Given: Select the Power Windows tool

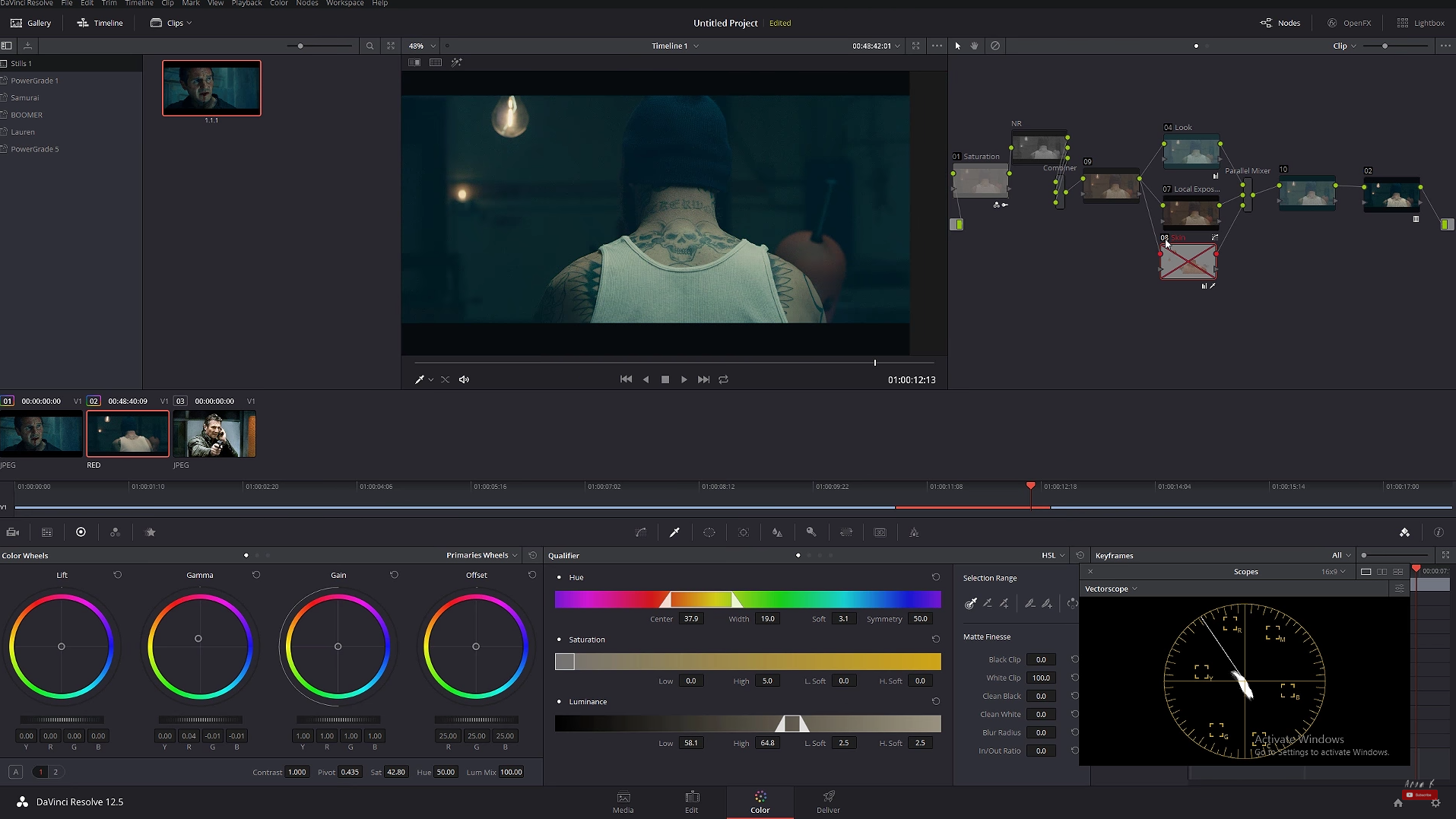Looking at the screenshot, I should point(709,532).
